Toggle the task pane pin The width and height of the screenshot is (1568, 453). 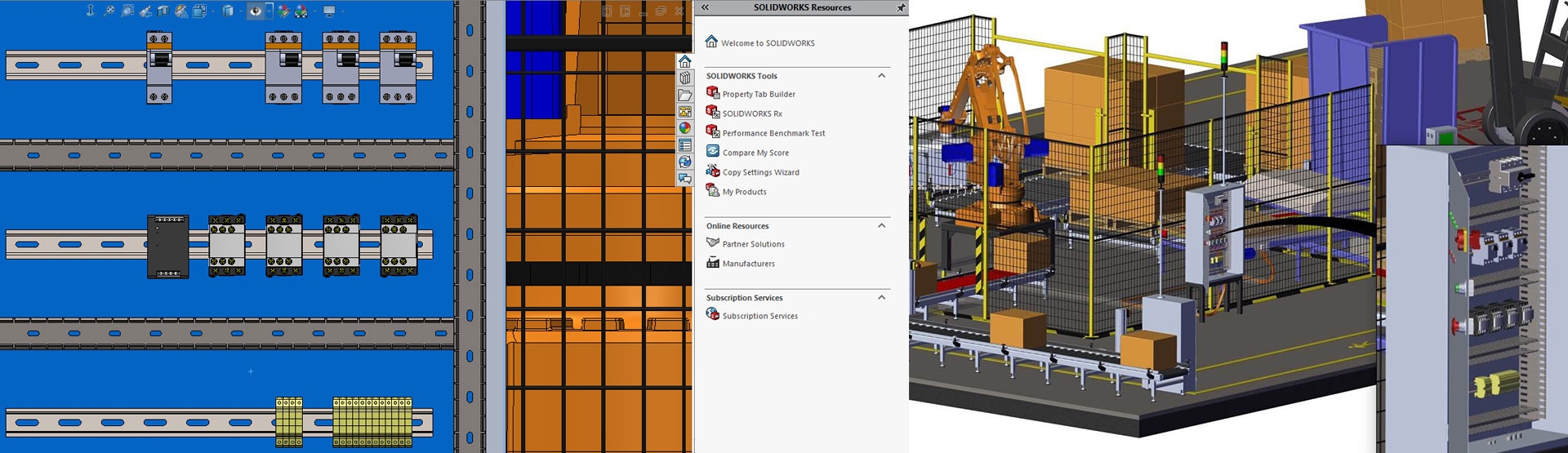tap(901, 7)
